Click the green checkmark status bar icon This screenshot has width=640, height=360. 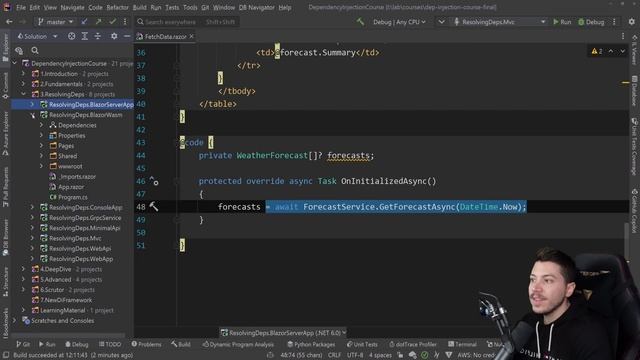[x=424, y=355]
